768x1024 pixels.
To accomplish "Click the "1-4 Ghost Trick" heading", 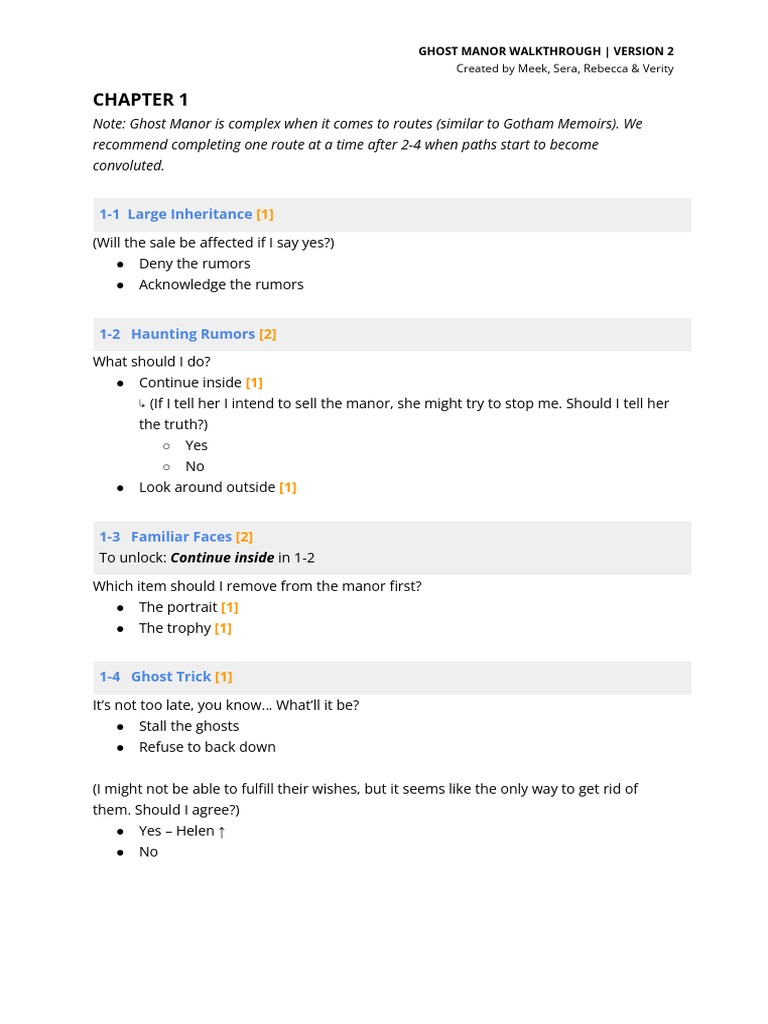I will pyautogui.click(x=155, y=677).
